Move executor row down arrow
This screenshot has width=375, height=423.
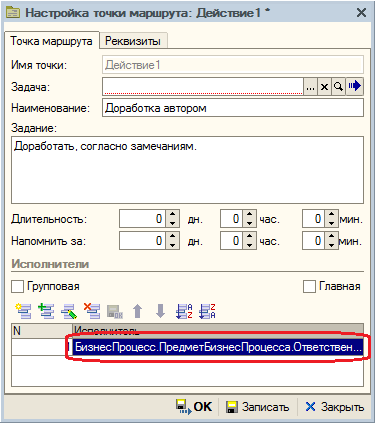click(x=161, y=311)
